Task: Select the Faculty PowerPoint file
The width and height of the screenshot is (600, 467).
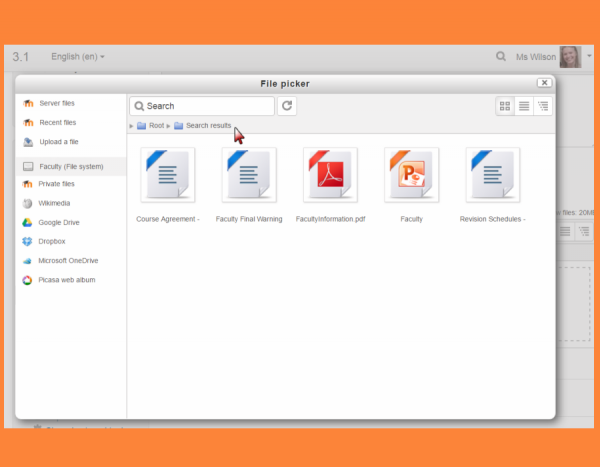Action: (411, 175)
